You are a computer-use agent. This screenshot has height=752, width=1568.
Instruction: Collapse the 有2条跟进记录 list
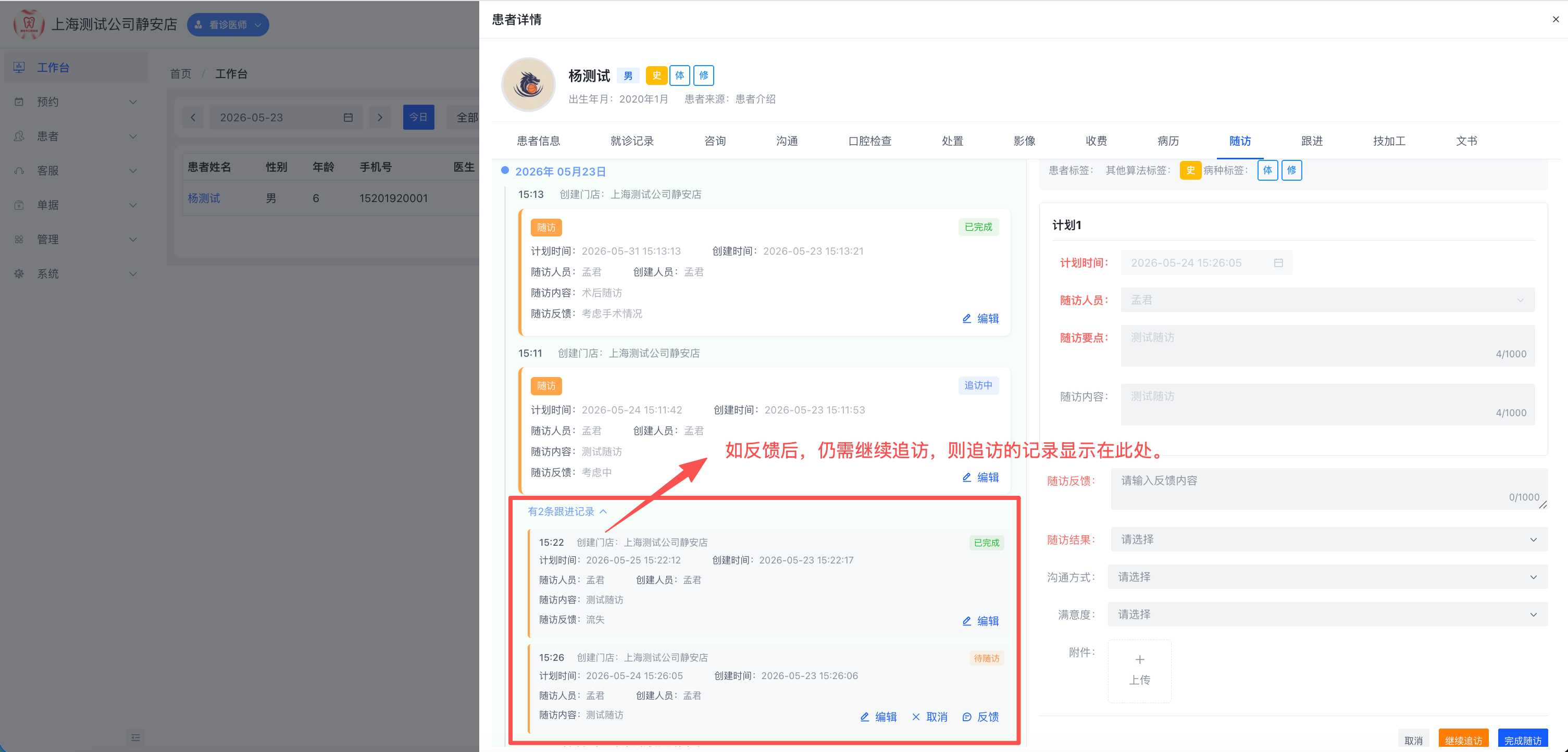click(x=567, y=512)
